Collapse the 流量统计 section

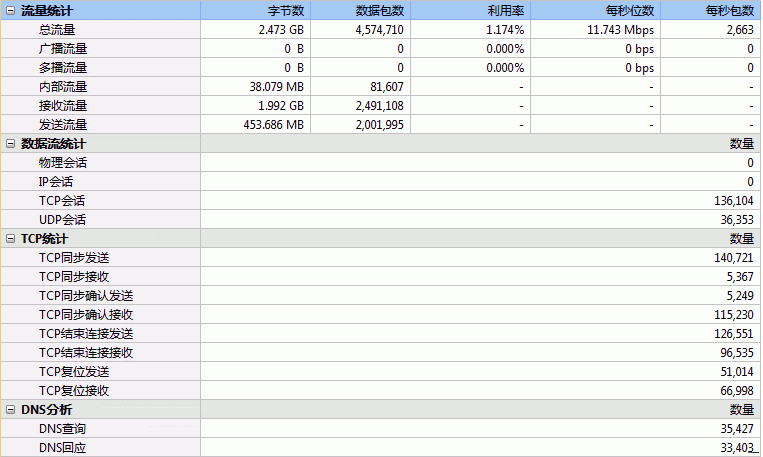point(10,10)
